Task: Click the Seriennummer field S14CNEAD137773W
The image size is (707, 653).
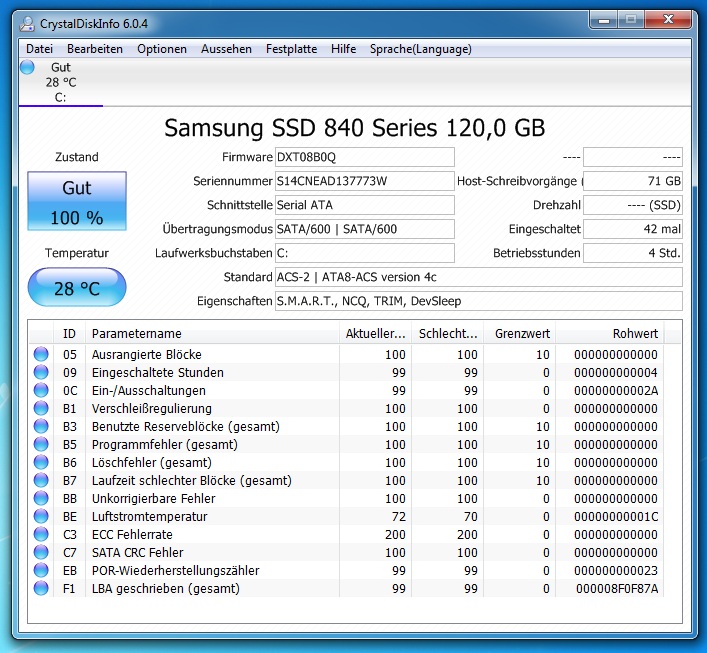Action: tap(365, 181)
